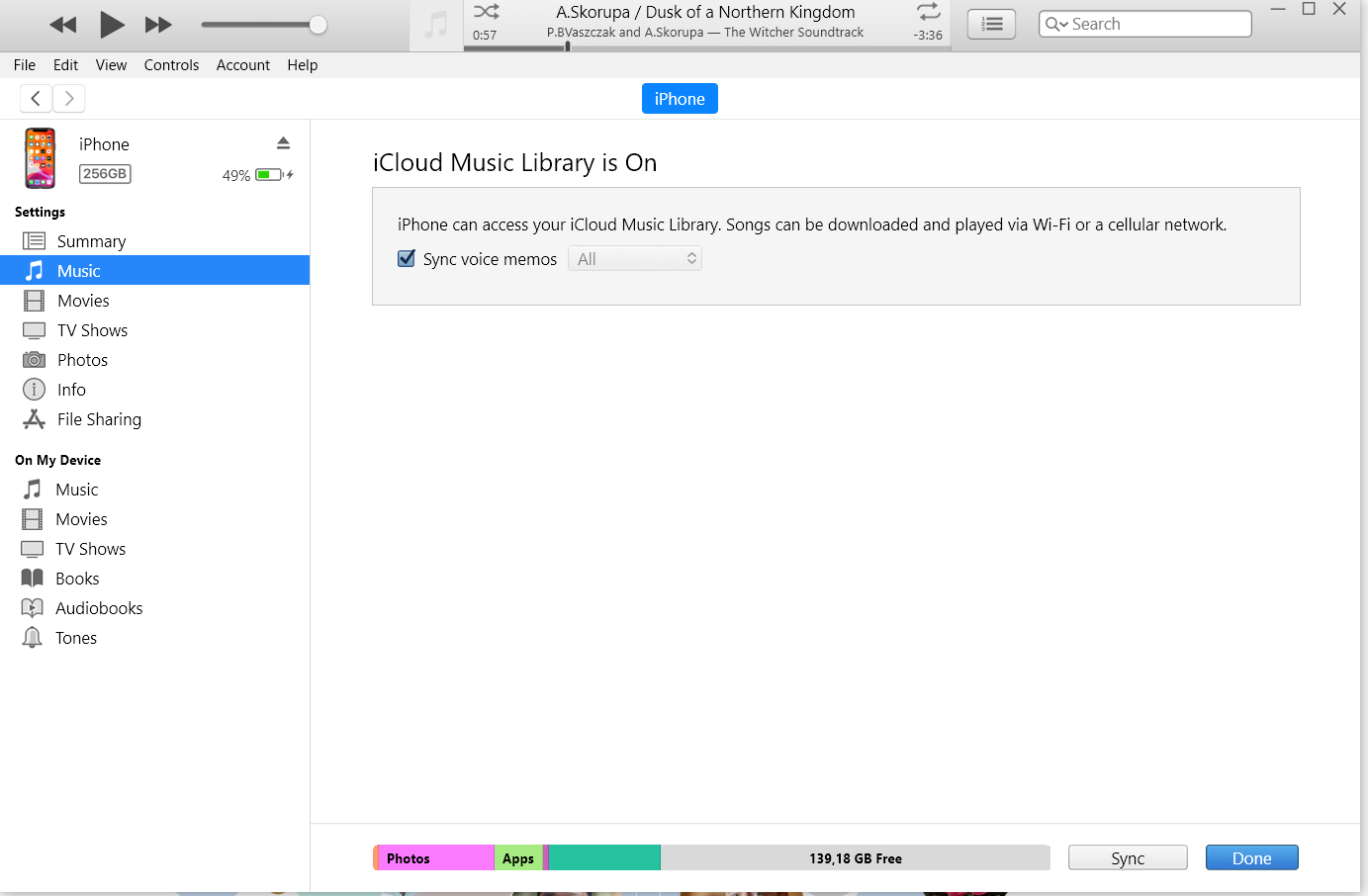Click the teal segment of storage bar
1368x896 pixels.
(x=604, y=858)
